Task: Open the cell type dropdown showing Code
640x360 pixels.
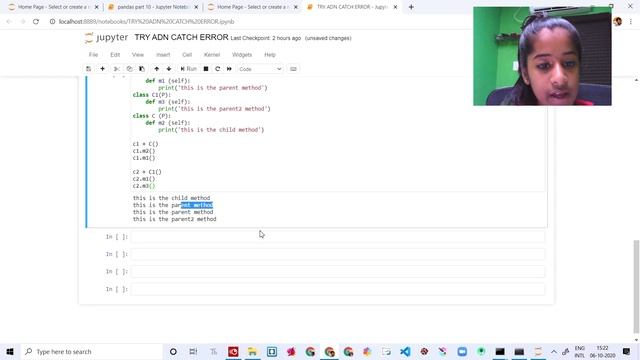Action: [260, 69]
